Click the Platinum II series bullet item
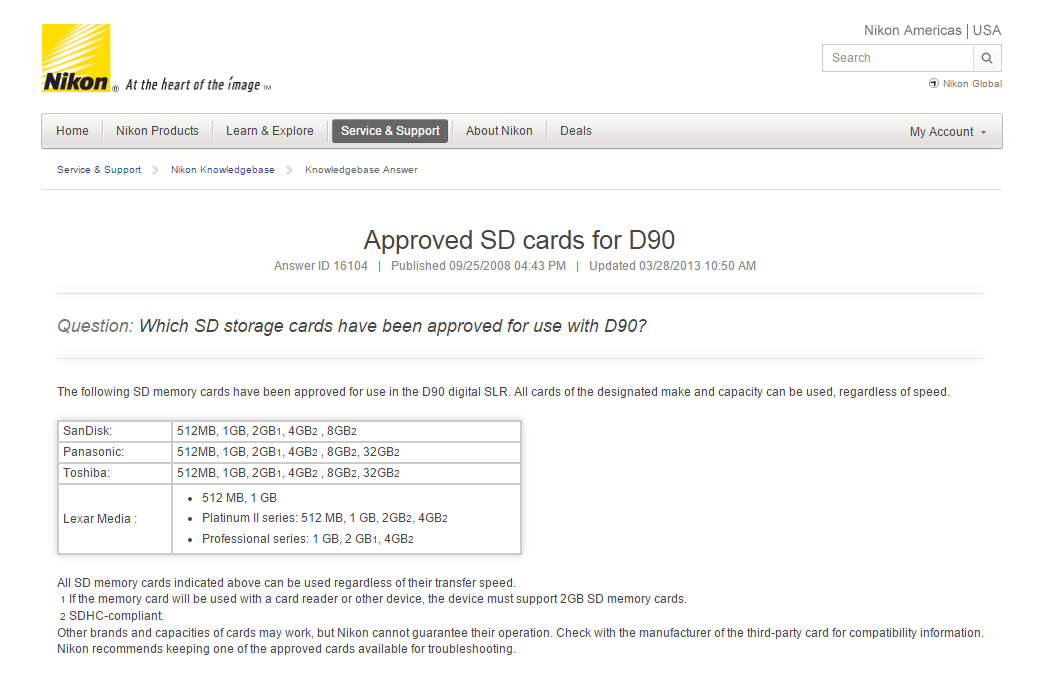 coord(324,518)
